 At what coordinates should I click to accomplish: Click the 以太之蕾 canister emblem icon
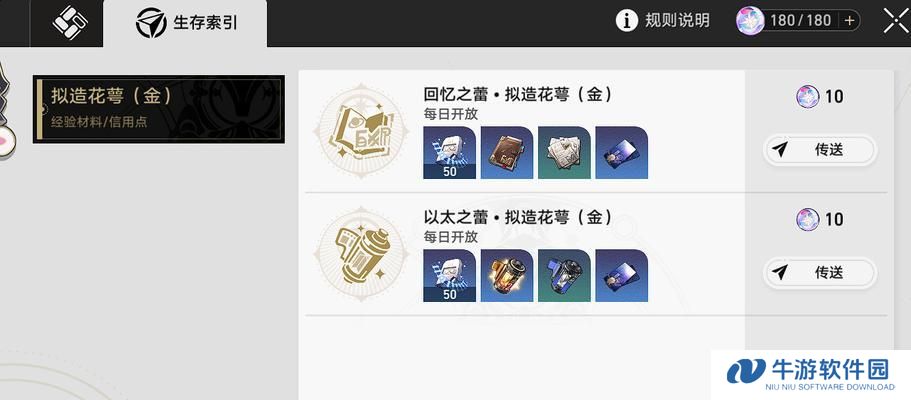[x=361, y=254]
